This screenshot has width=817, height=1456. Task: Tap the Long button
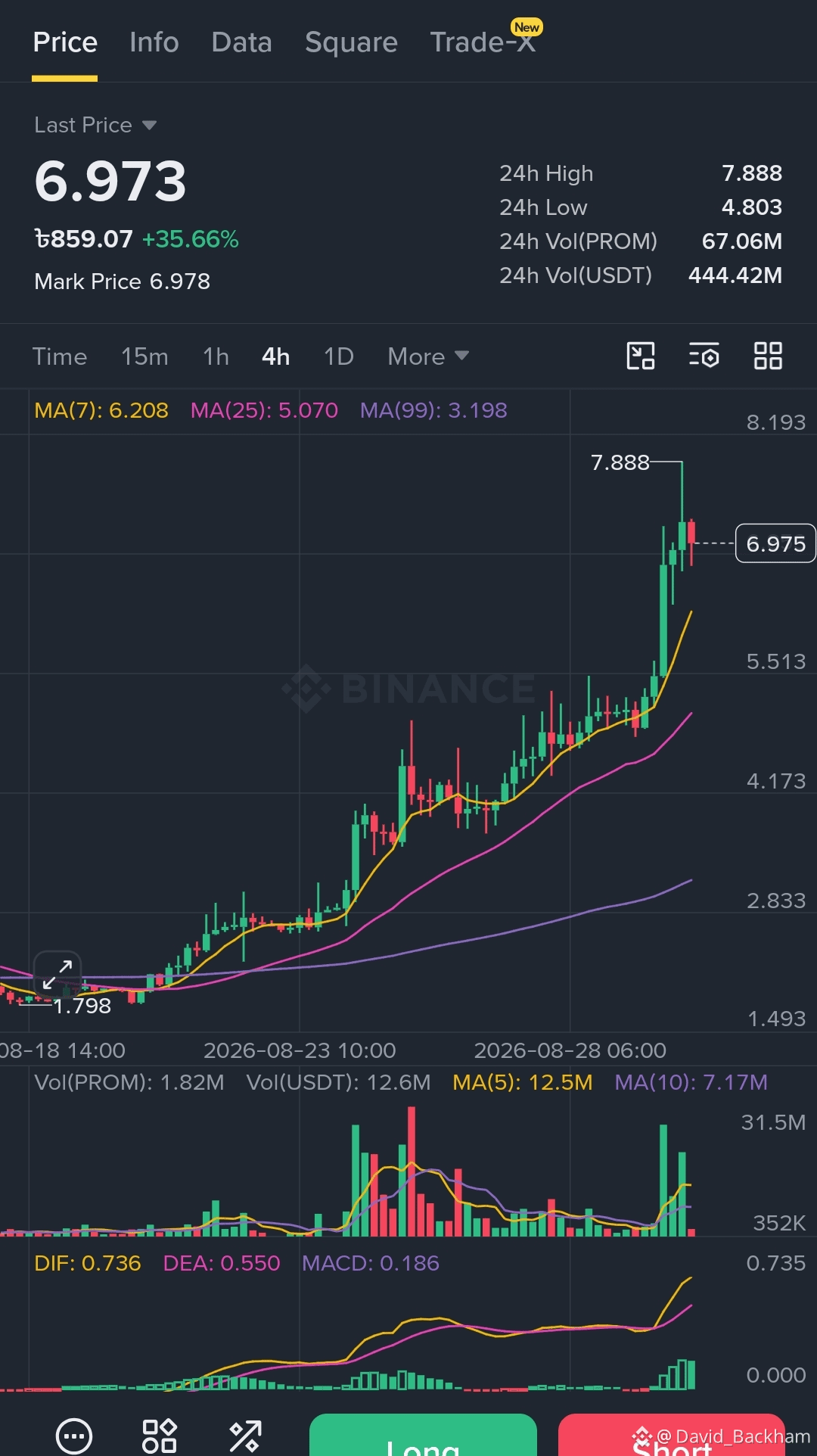click(423, 1436)
